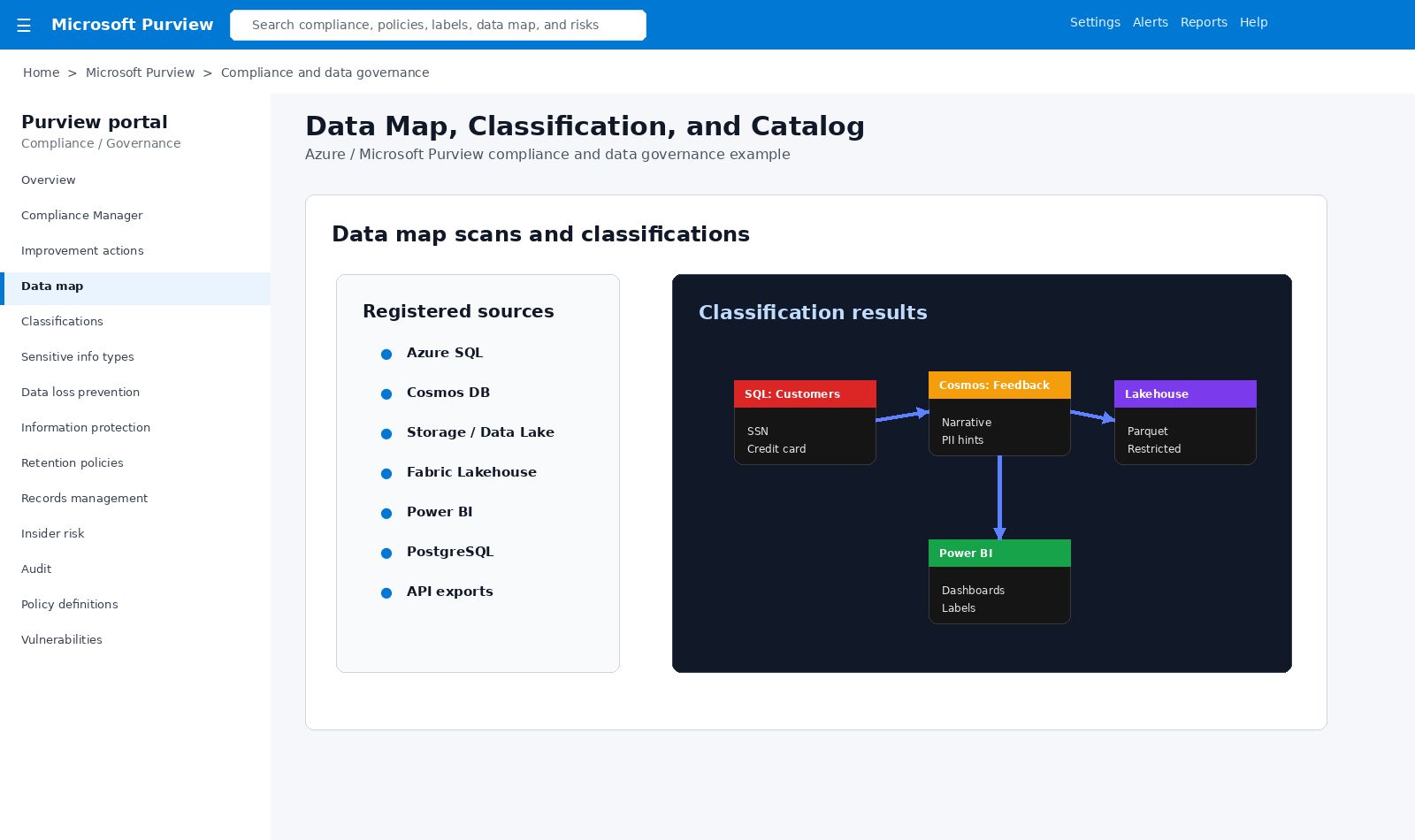Image resolution: width=1415 pixels, height=840 pixels.
Task: Click Labels in the Power BI node
Action: coord(959,608)
